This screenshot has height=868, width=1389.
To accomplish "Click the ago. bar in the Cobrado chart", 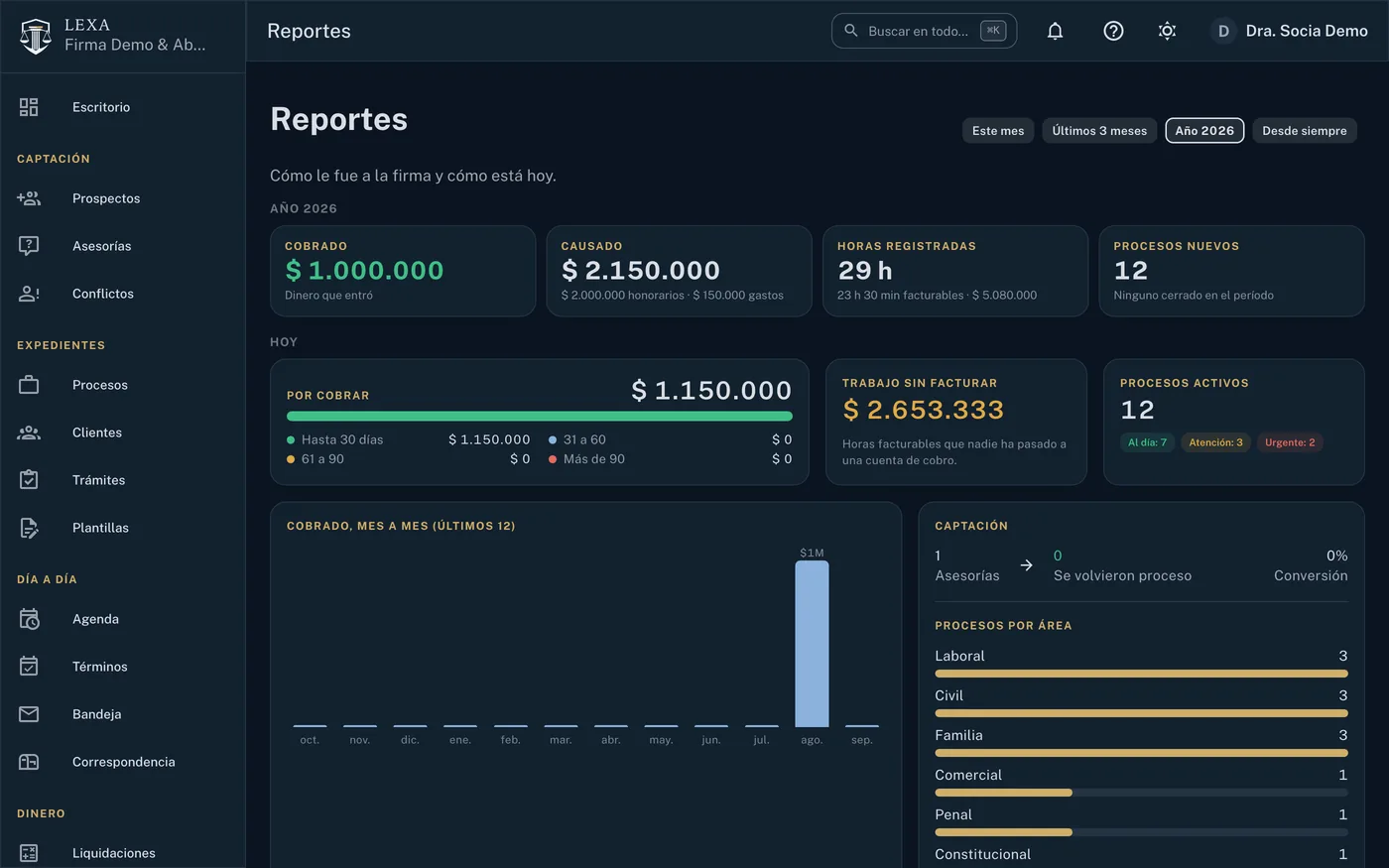I will (x=812, y=644).
